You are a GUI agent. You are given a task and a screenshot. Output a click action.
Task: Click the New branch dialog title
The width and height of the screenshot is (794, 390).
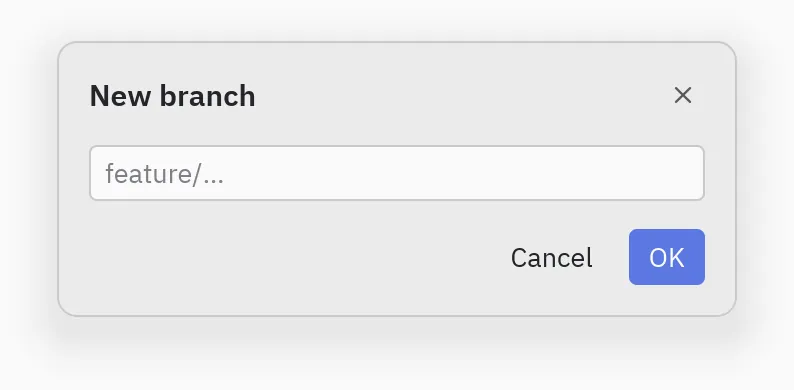(x=172, y=96)
